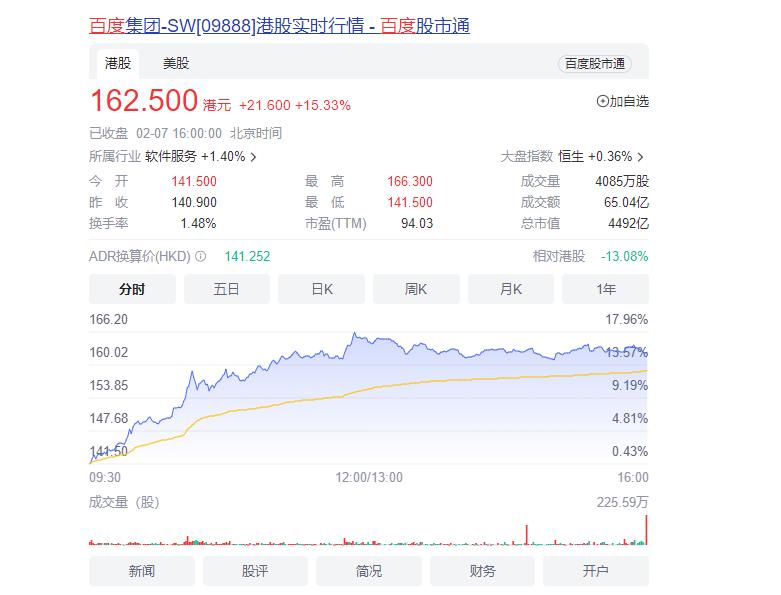Select the 分时 chart tab

coord(132,289)
